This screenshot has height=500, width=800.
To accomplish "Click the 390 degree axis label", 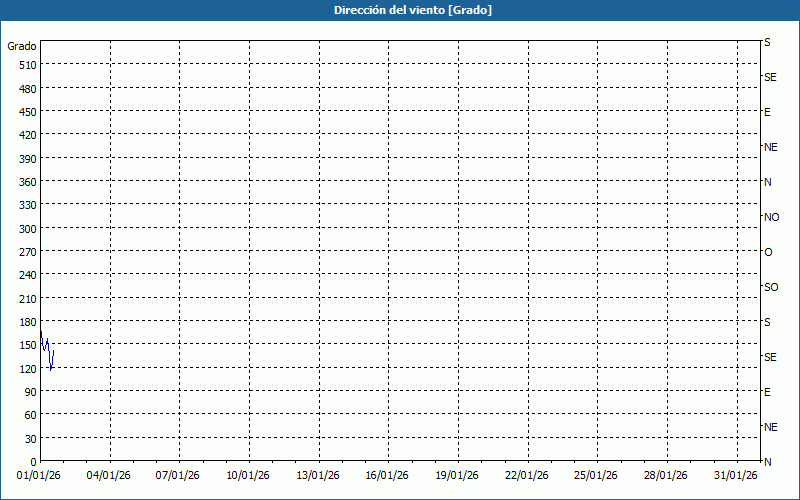I will 28,159.
